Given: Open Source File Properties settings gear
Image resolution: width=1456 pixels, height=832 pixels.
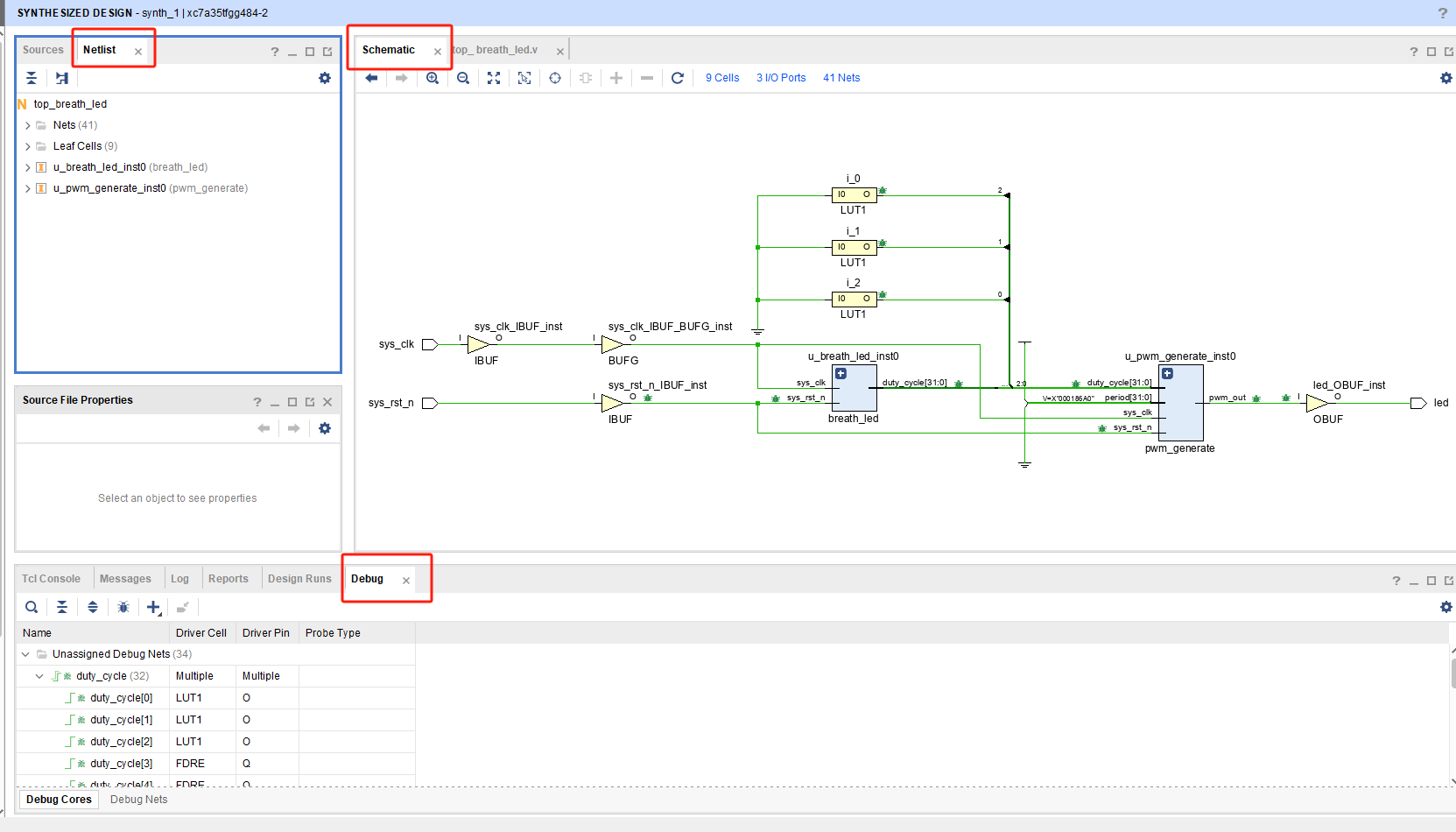Looking at the screenshot, I should pos(325,428).
